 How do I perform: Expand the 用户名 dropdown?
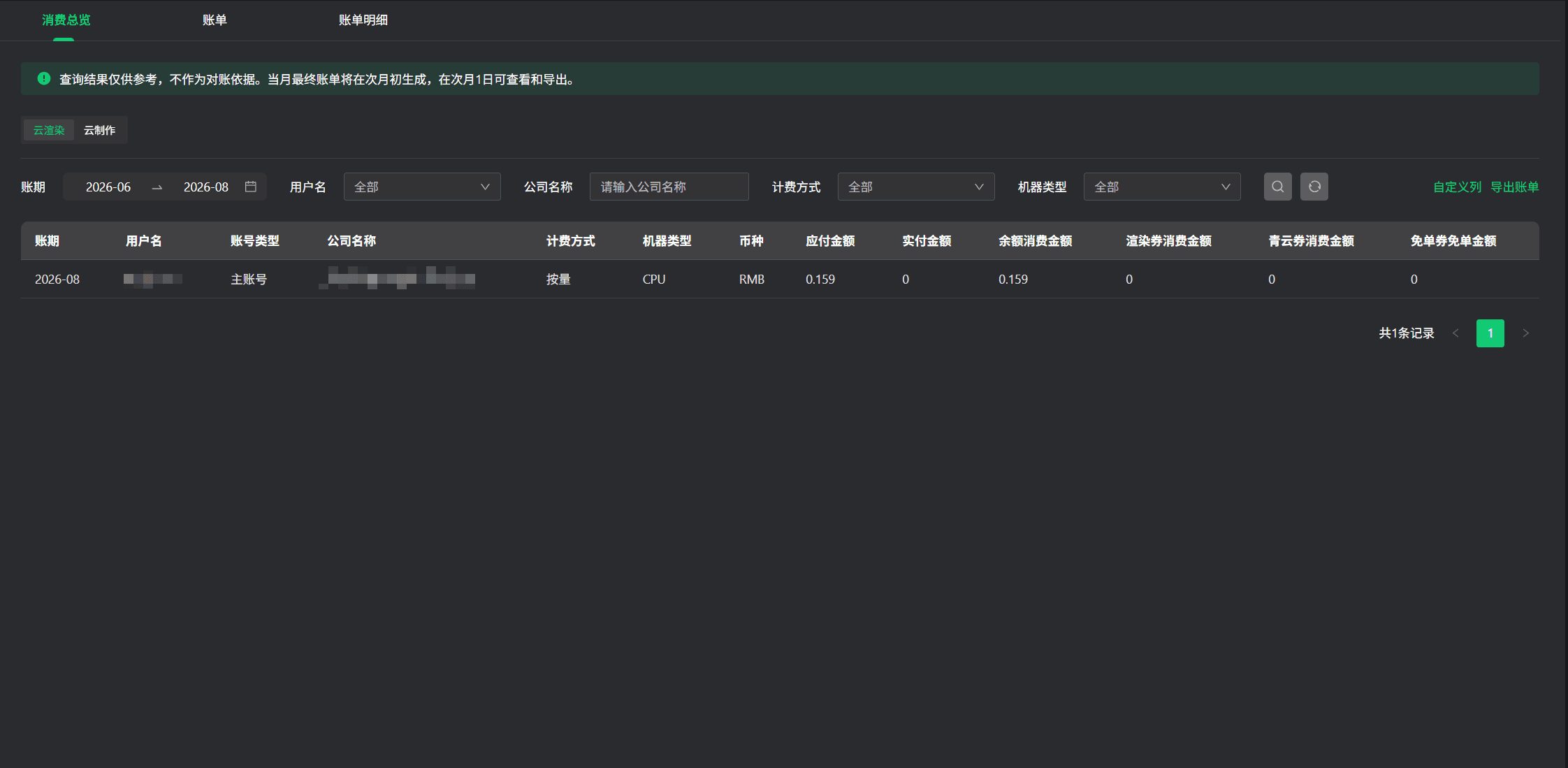422,187
